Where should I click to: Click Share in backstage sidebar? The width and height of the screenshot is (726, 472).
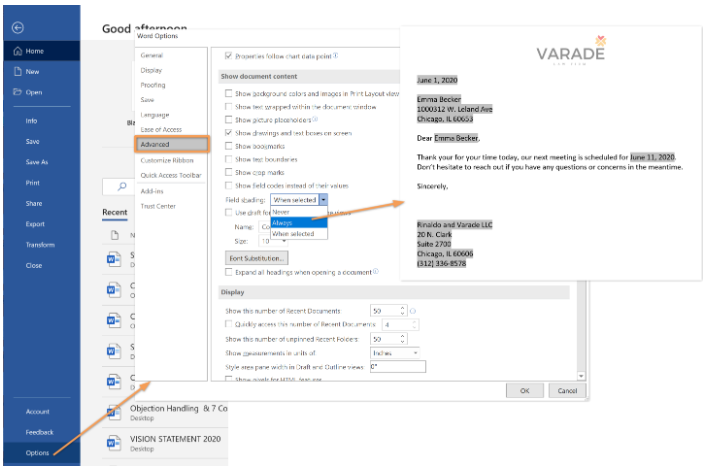click(34, 203)
